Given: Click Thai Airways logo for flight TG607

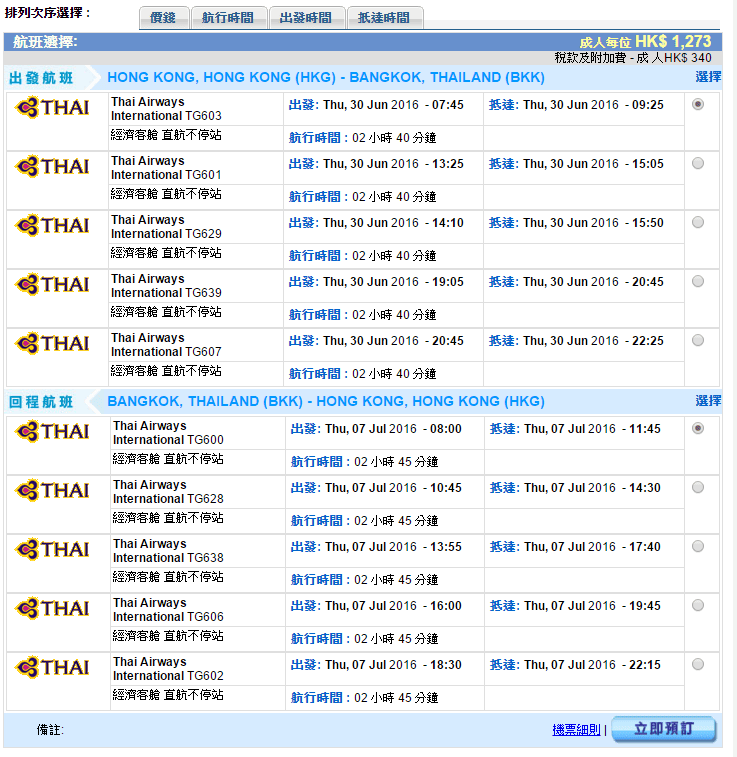Looking at the screenshot, I should pyautogui.click(x=53, y=344).
